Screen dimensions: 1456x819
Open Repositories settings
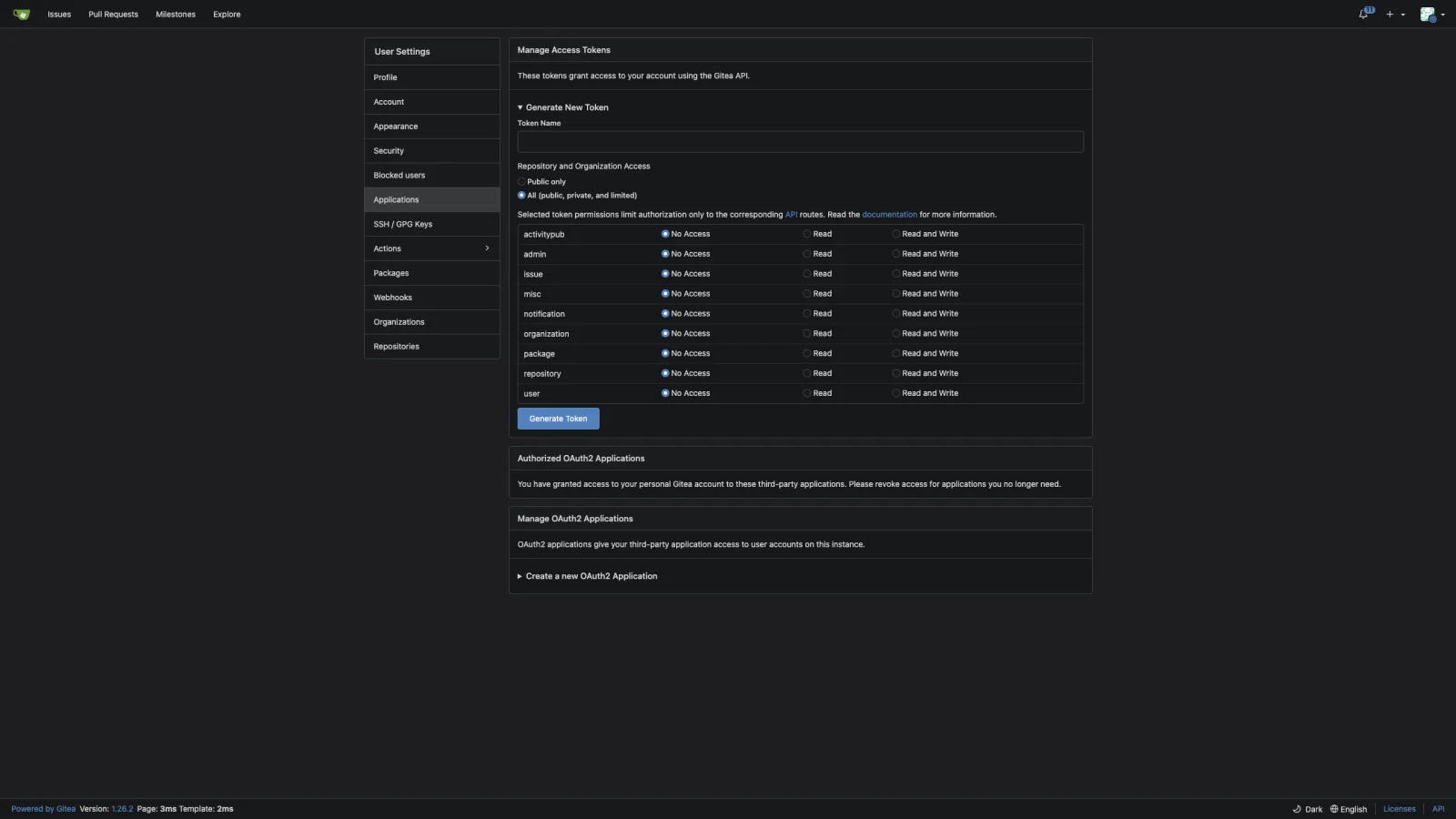432,347
